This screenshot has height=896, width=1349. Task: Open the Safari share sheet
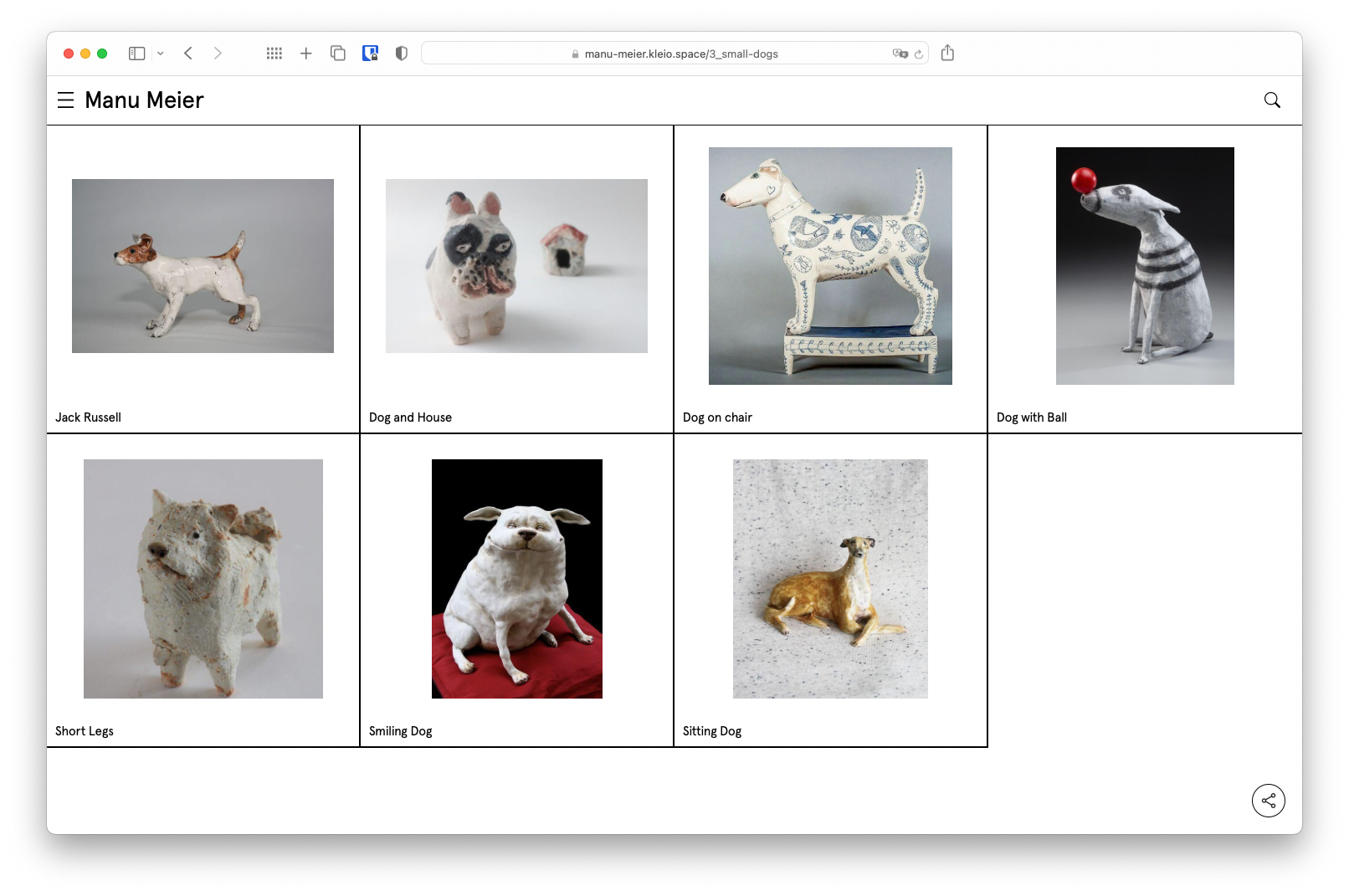coord(947,54)
